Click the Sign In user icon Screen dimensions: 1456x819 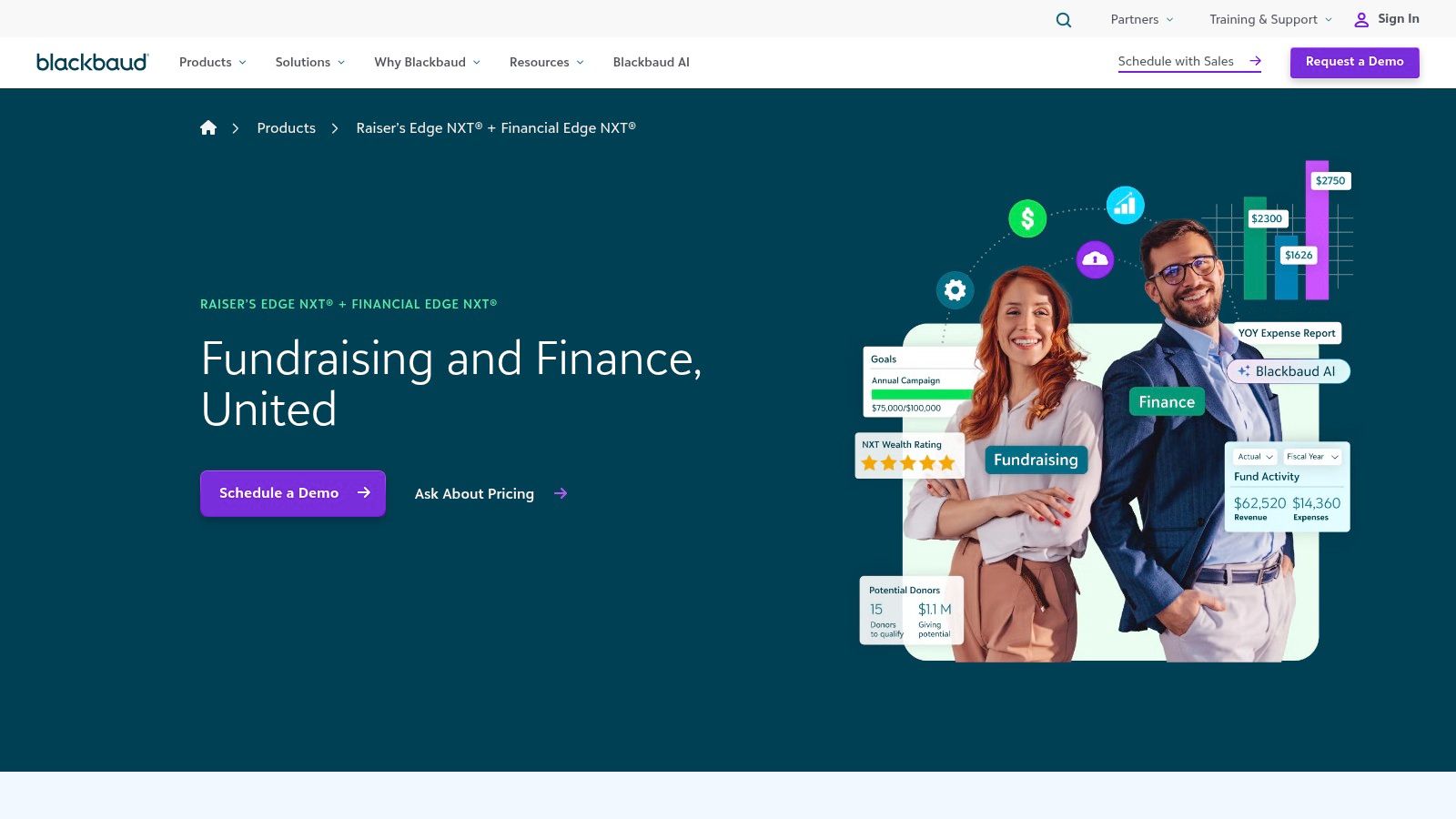pos(1361,19)
